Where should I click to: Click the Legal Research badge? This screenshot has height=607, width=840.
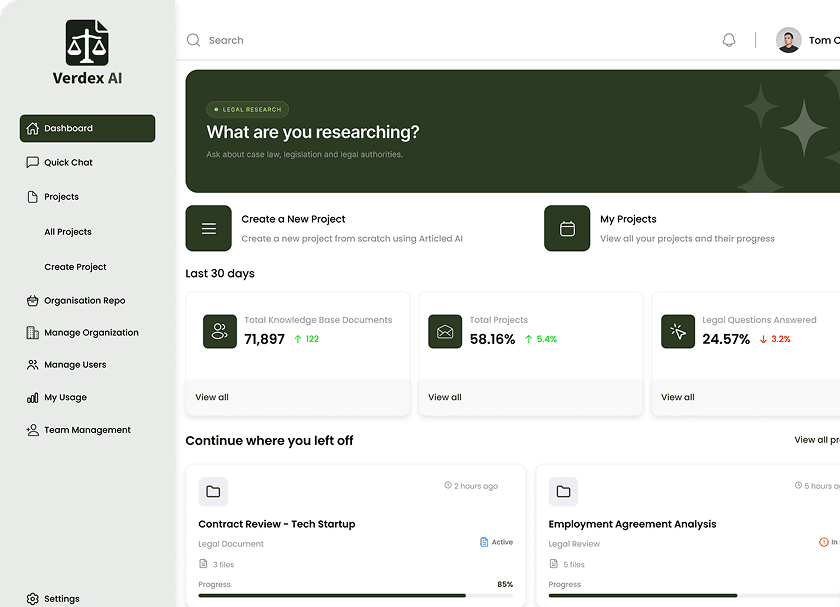pos(248,109)
